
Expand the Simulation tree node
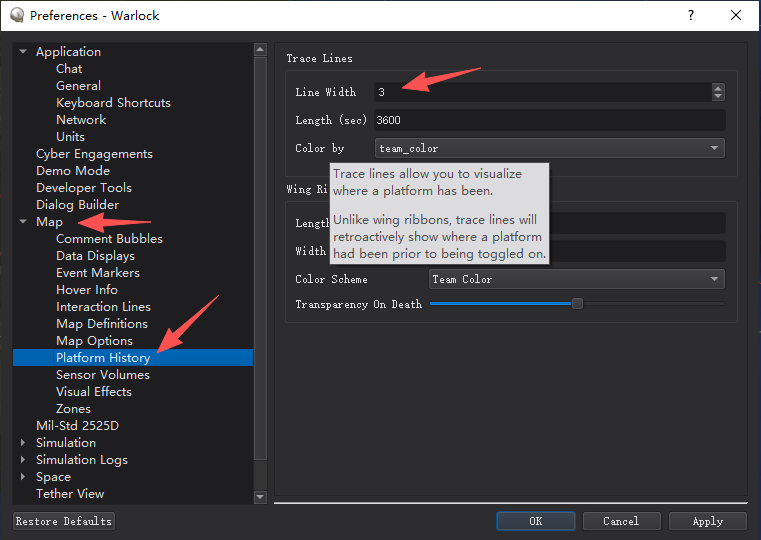[x=23, y=442]
